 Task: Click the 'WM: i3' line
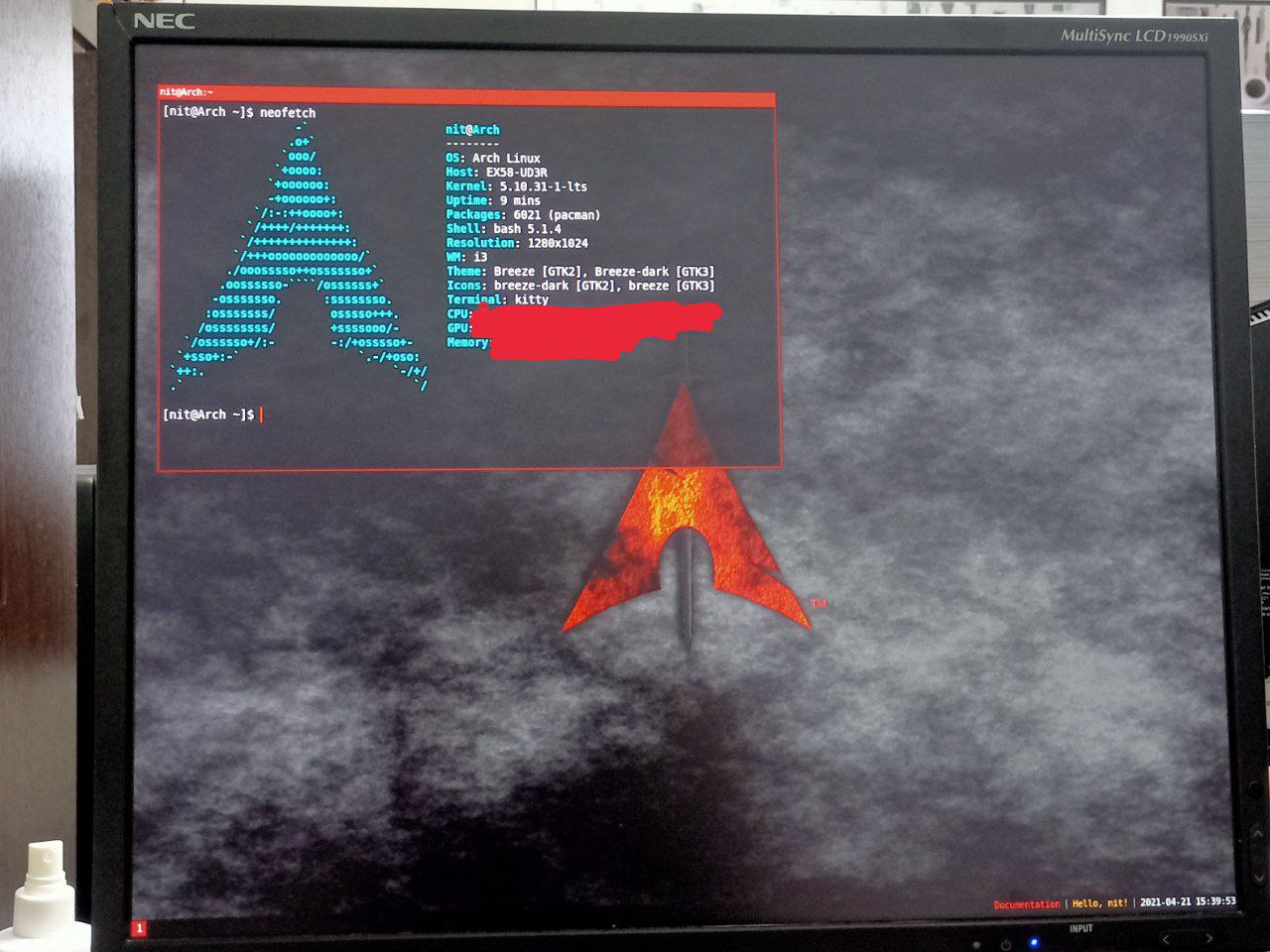pyautogui.click(x=466, y=257)
